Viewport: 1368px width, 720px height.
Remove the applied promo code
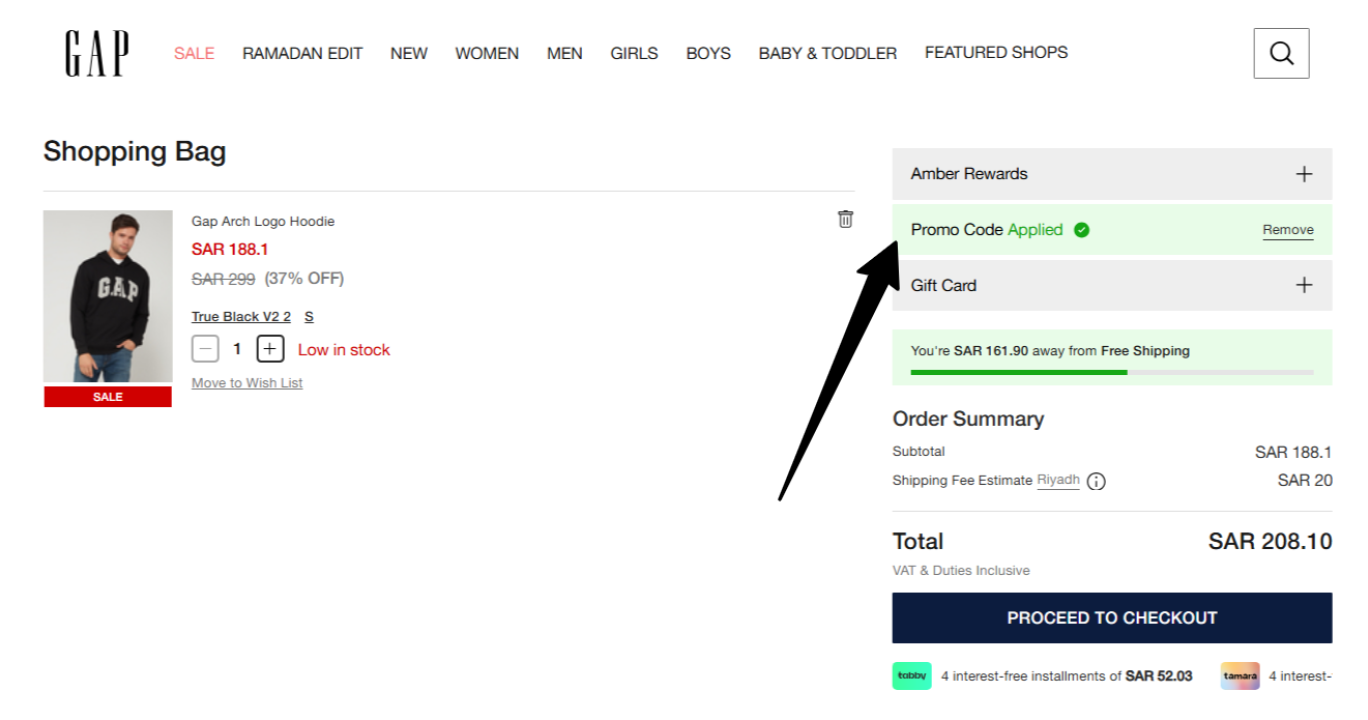1288,230
